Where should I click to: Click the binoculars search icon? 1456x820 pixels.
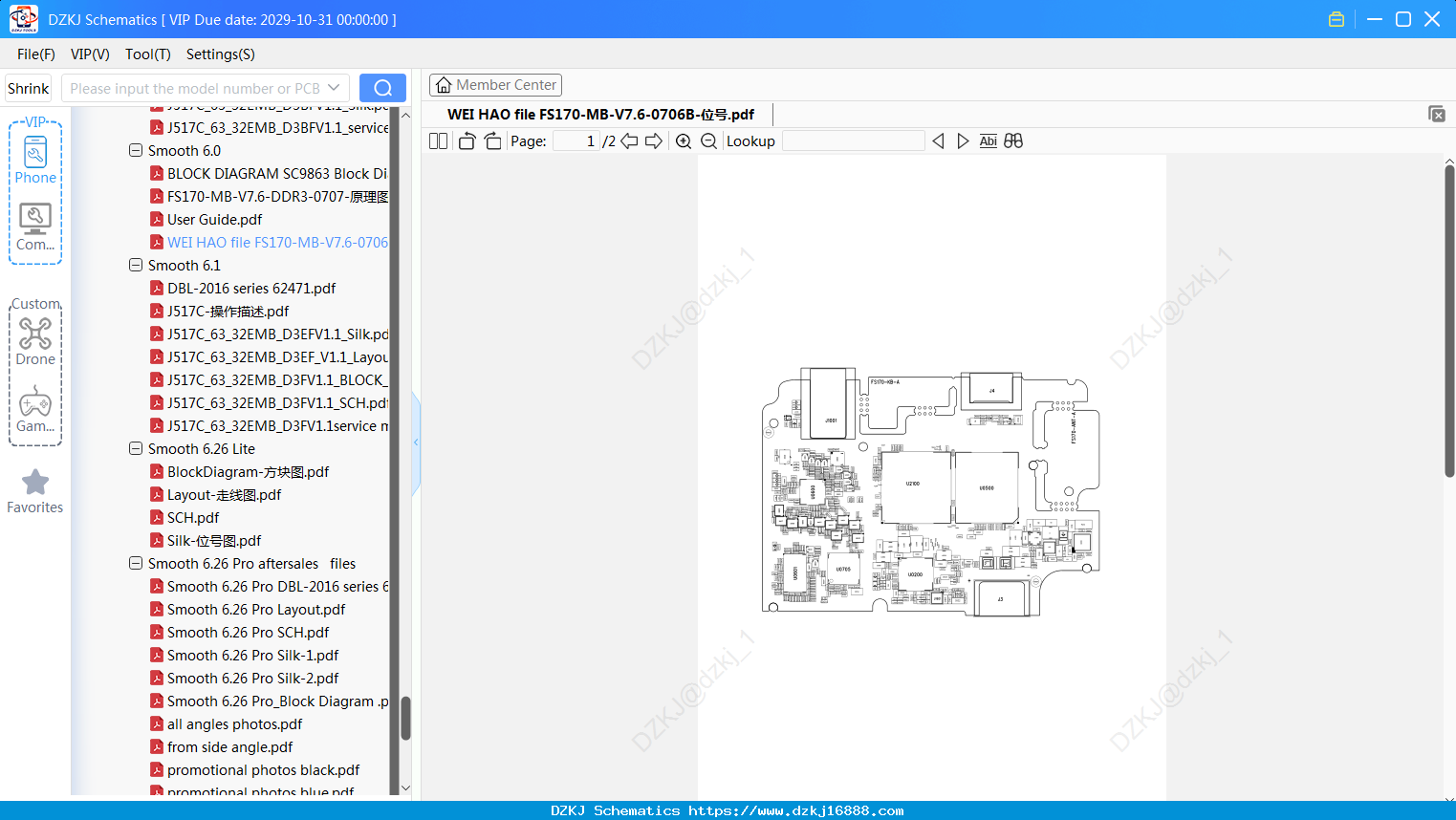1013,141
